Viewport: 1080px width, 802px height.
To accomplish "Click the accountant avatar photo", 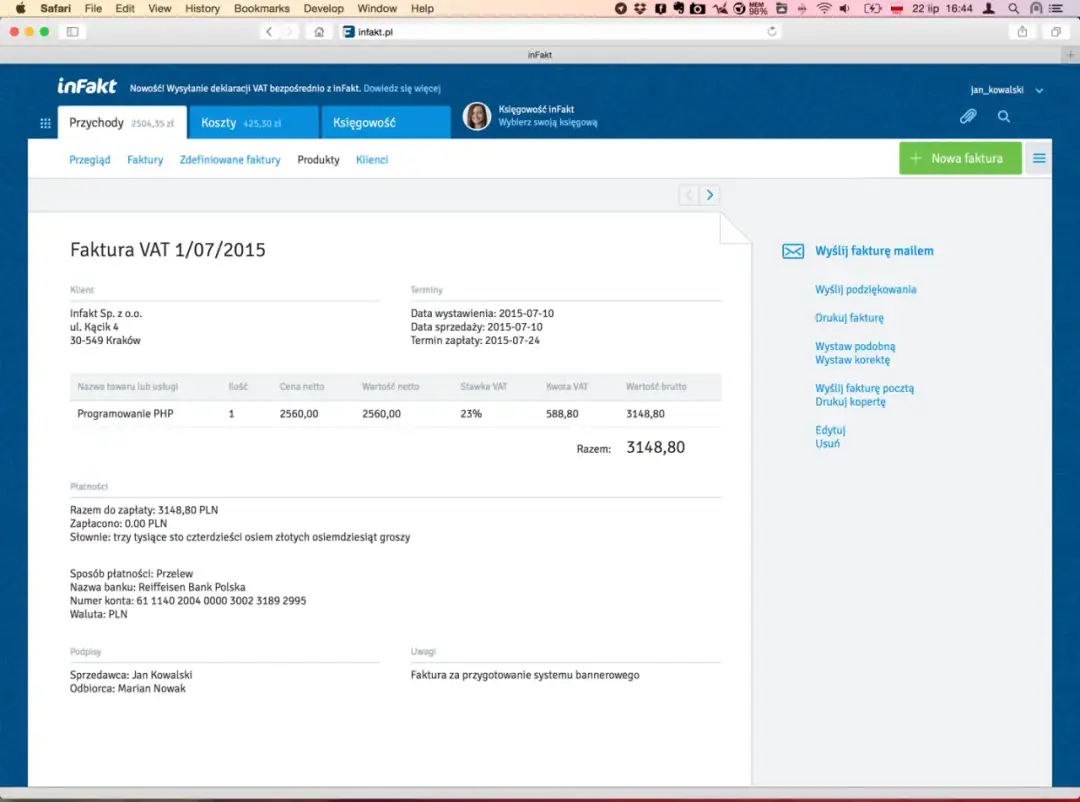I will (477, 116).
